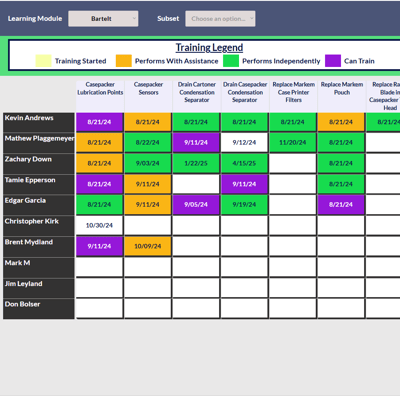Click Mark M's empty Casepacker Sensors cell
The image size is (400, 396).
148,267
